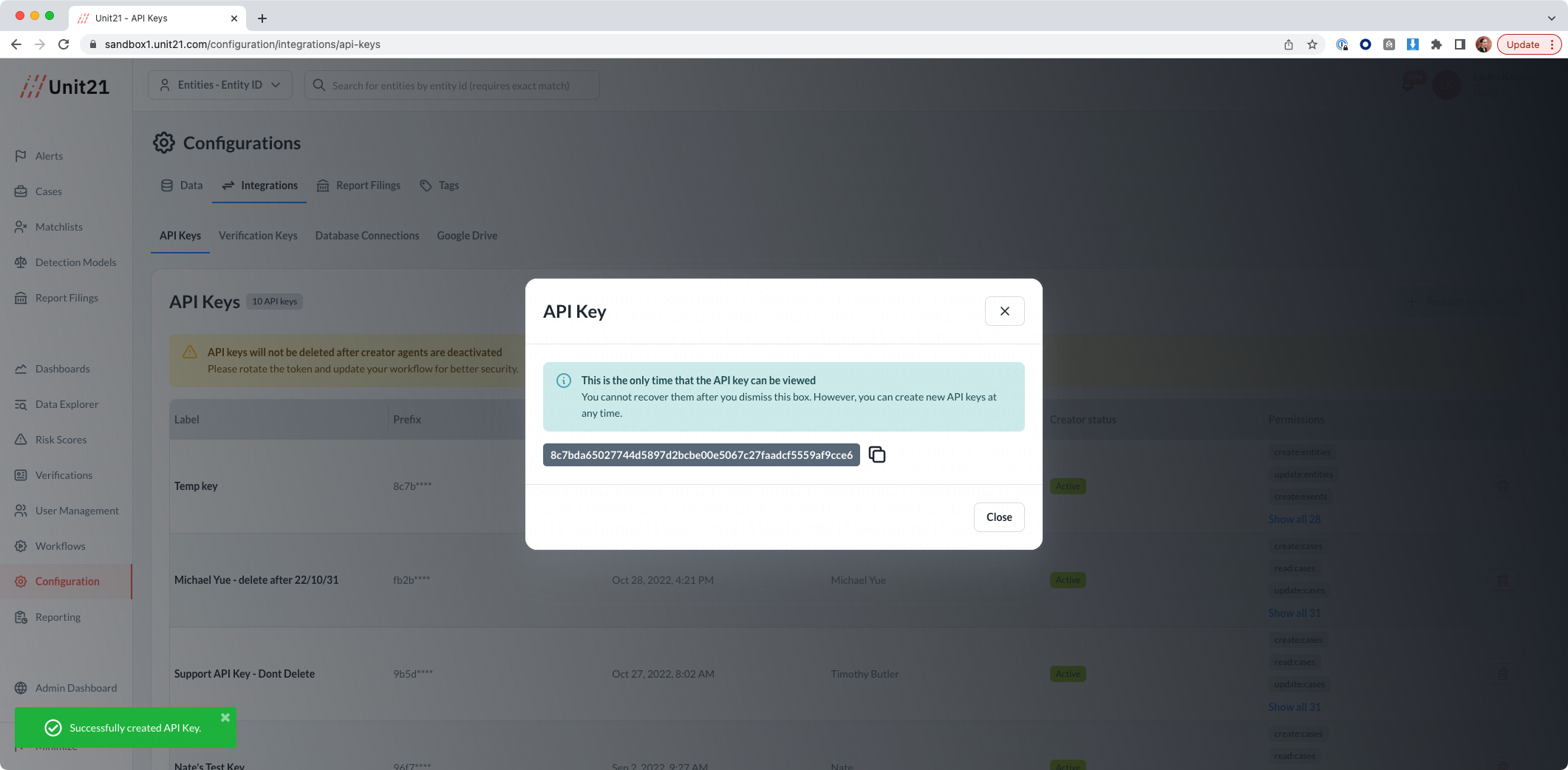The image size is (1568, 770).
Task: View Risk Scores page
Action: click(61, 440)
